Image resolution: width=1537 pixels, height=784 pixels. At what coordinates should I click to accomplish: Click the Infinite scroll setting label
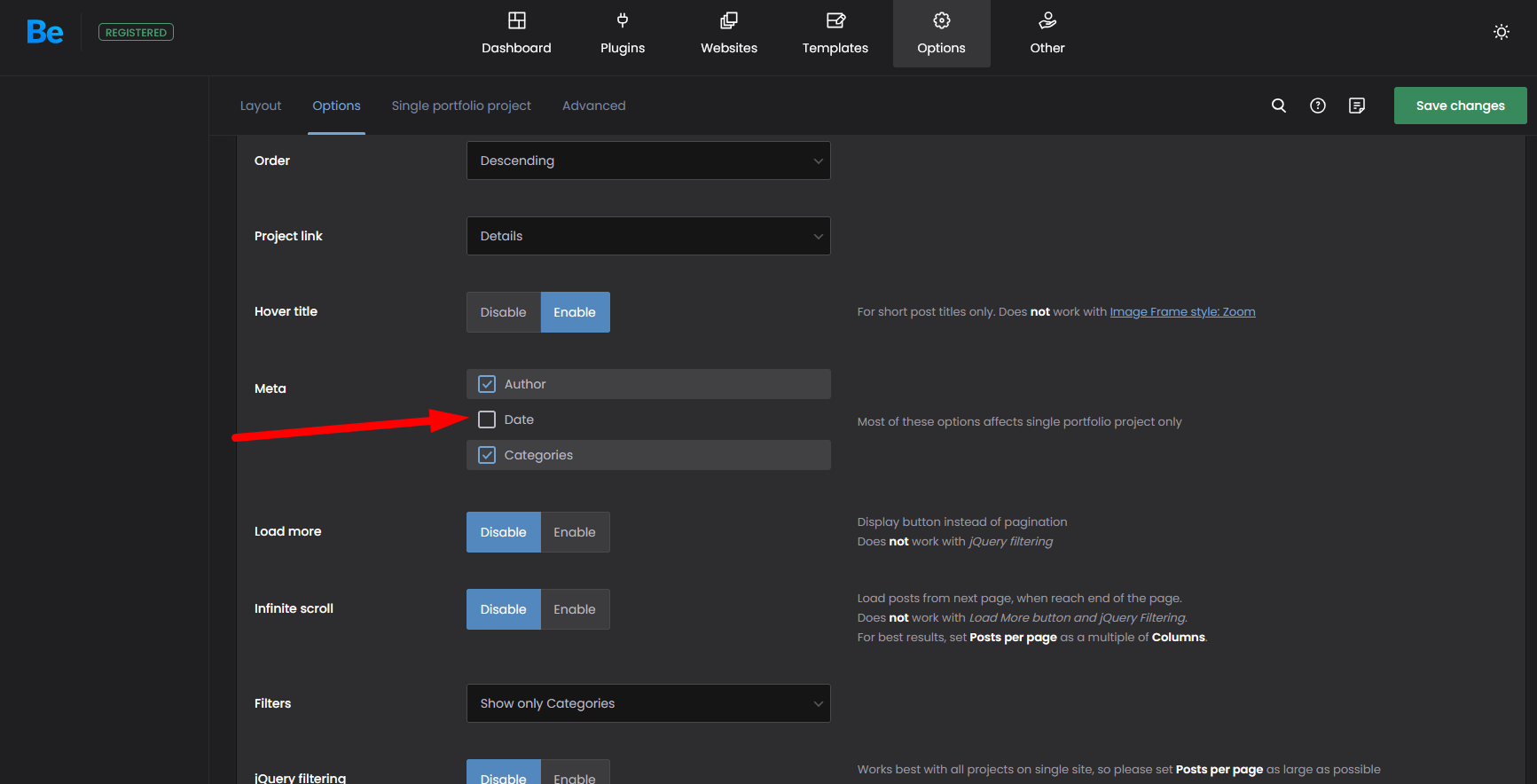[294, 608]
